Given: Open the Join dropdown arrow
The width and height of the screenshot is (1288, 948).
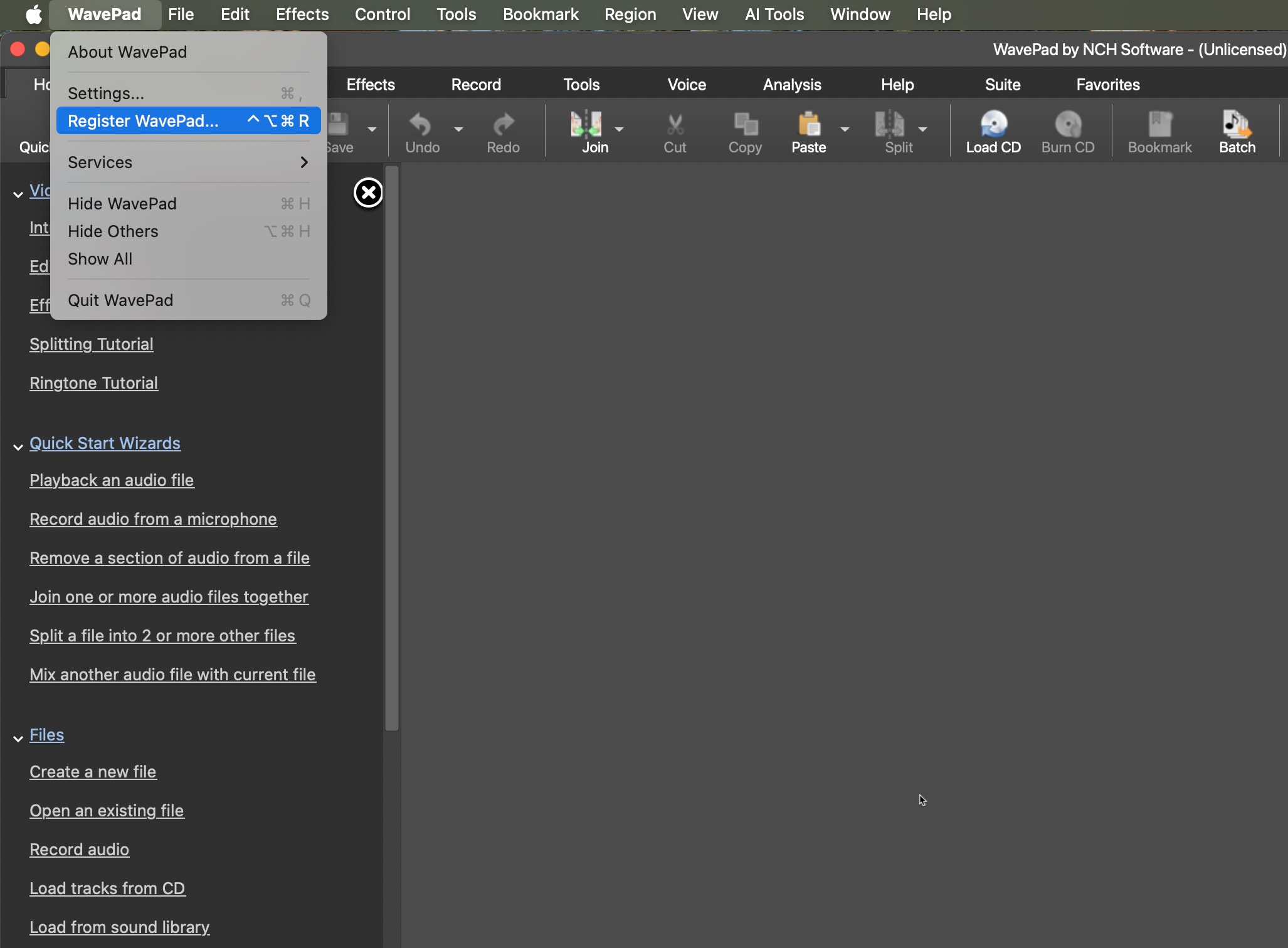Looking at the screenshot, I should click(x=620, y=129).
